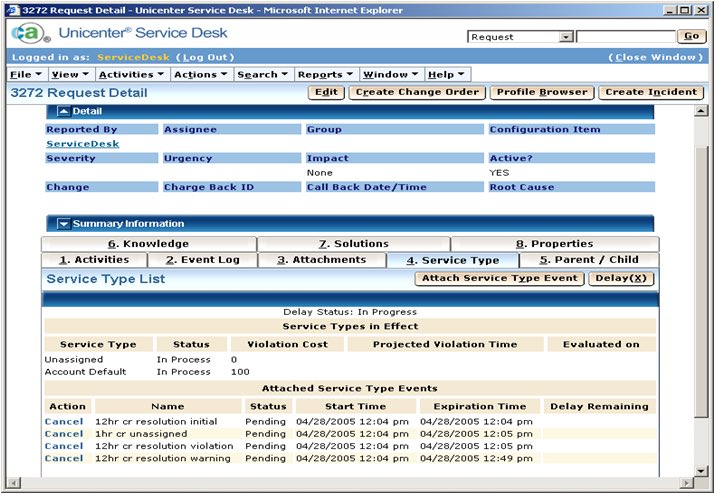Image resolution: width=715 pixels, height=494 pixels.
Task: Click the Impact value 'None'
Action: tap(320, 173)
